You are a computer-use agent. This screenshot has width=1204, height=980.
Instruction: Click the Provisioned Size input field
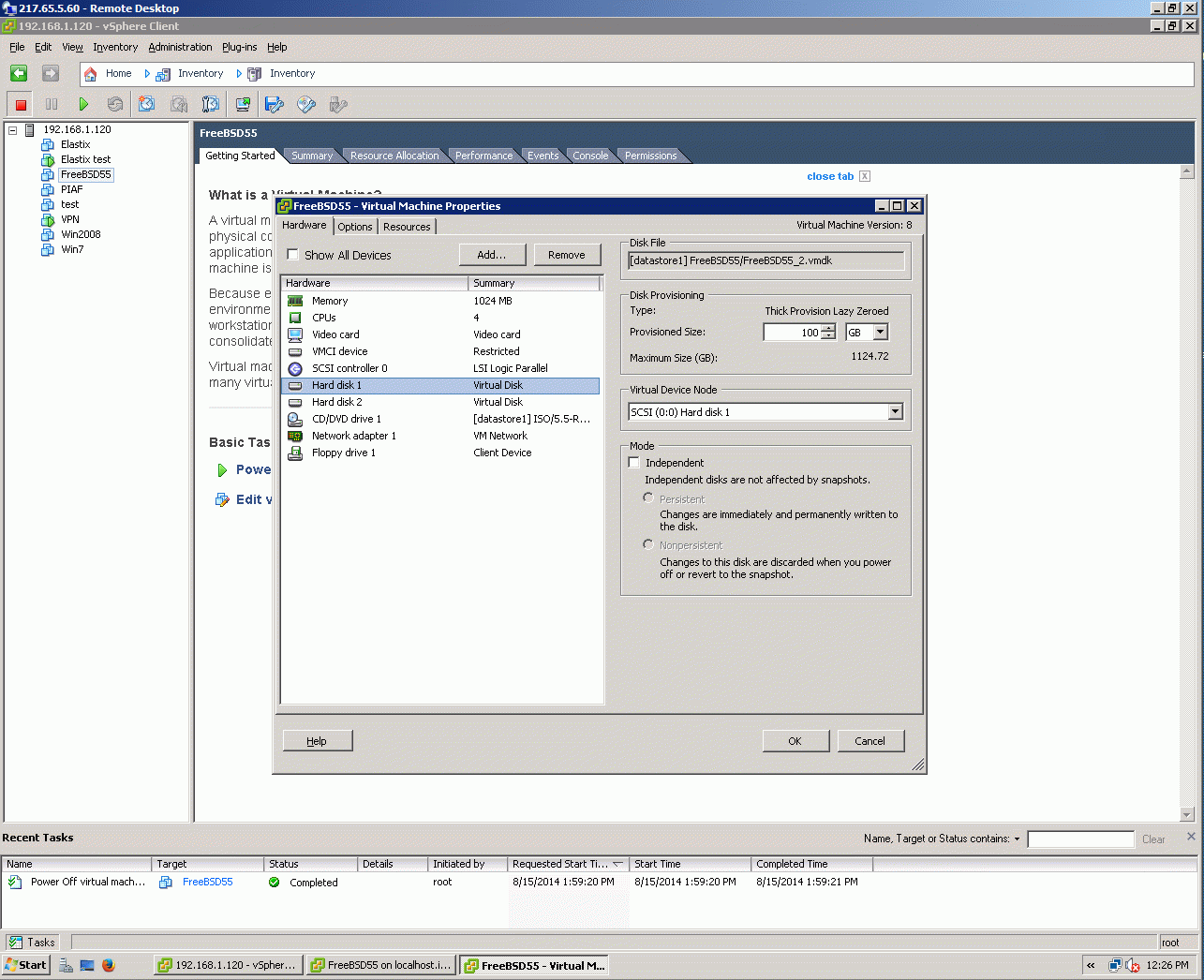tap(793, 333)
